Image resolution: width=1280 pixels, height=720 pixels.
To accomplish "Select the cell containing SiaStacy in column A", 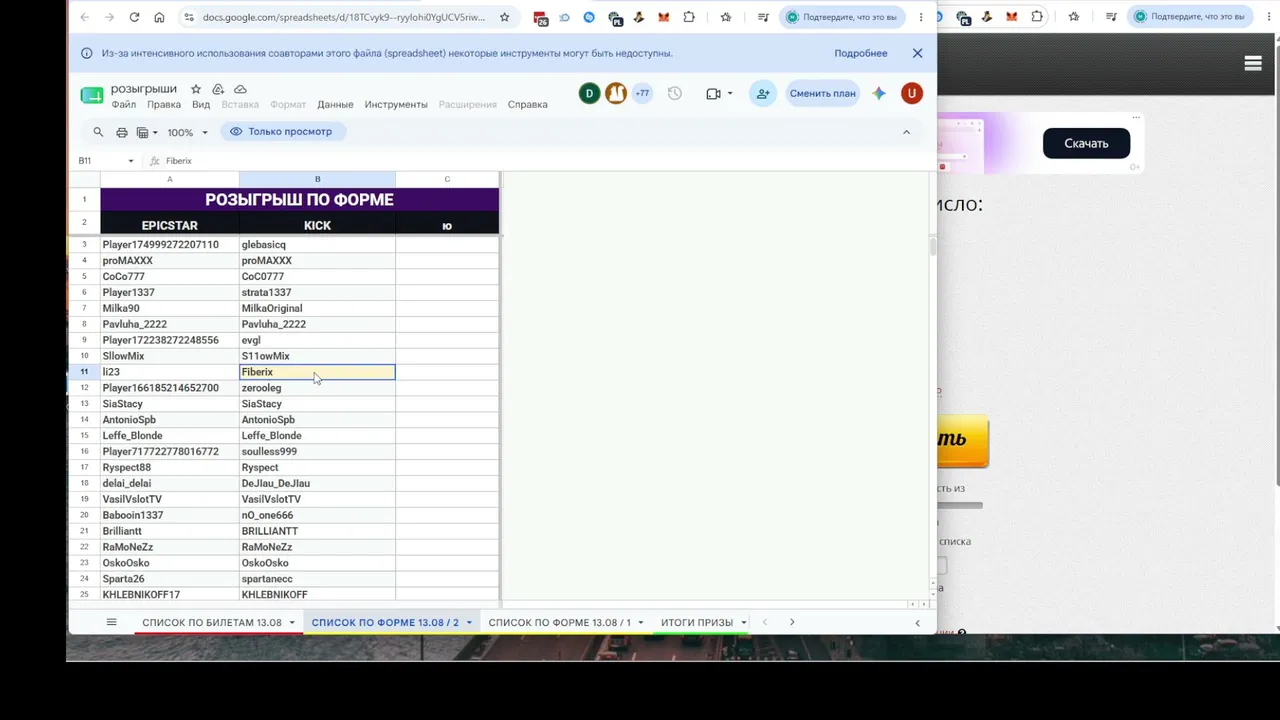I will pos(169,404).
